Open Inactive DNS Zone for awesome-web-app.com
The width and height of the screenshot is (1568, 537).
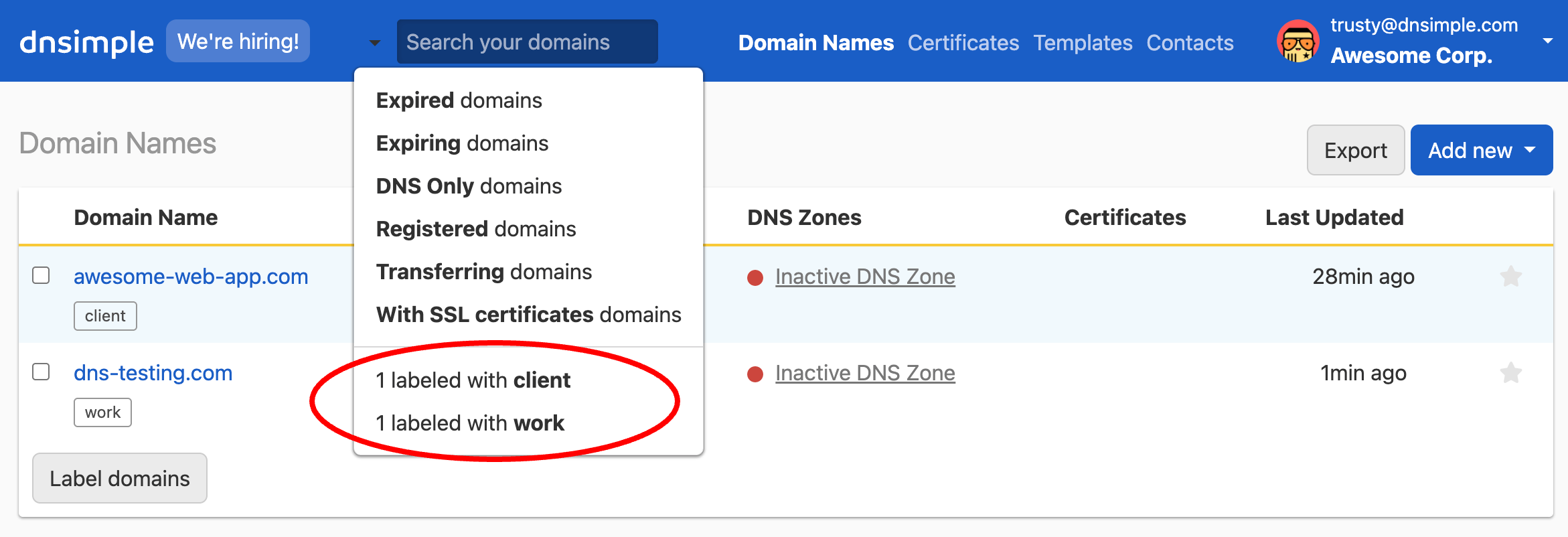tap(865, 277)
